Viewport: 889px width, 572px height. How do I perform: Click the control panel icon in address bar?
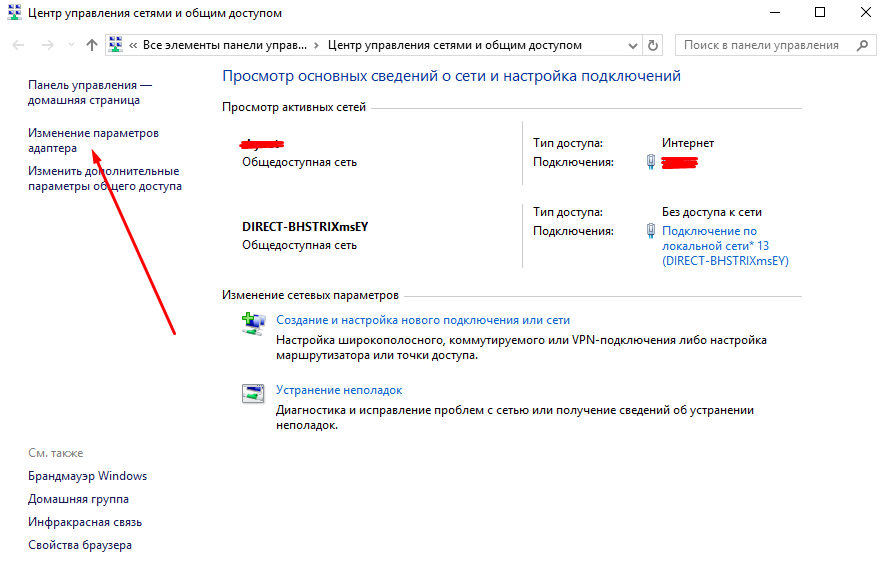pyautogui.click(x=117, y=45)
